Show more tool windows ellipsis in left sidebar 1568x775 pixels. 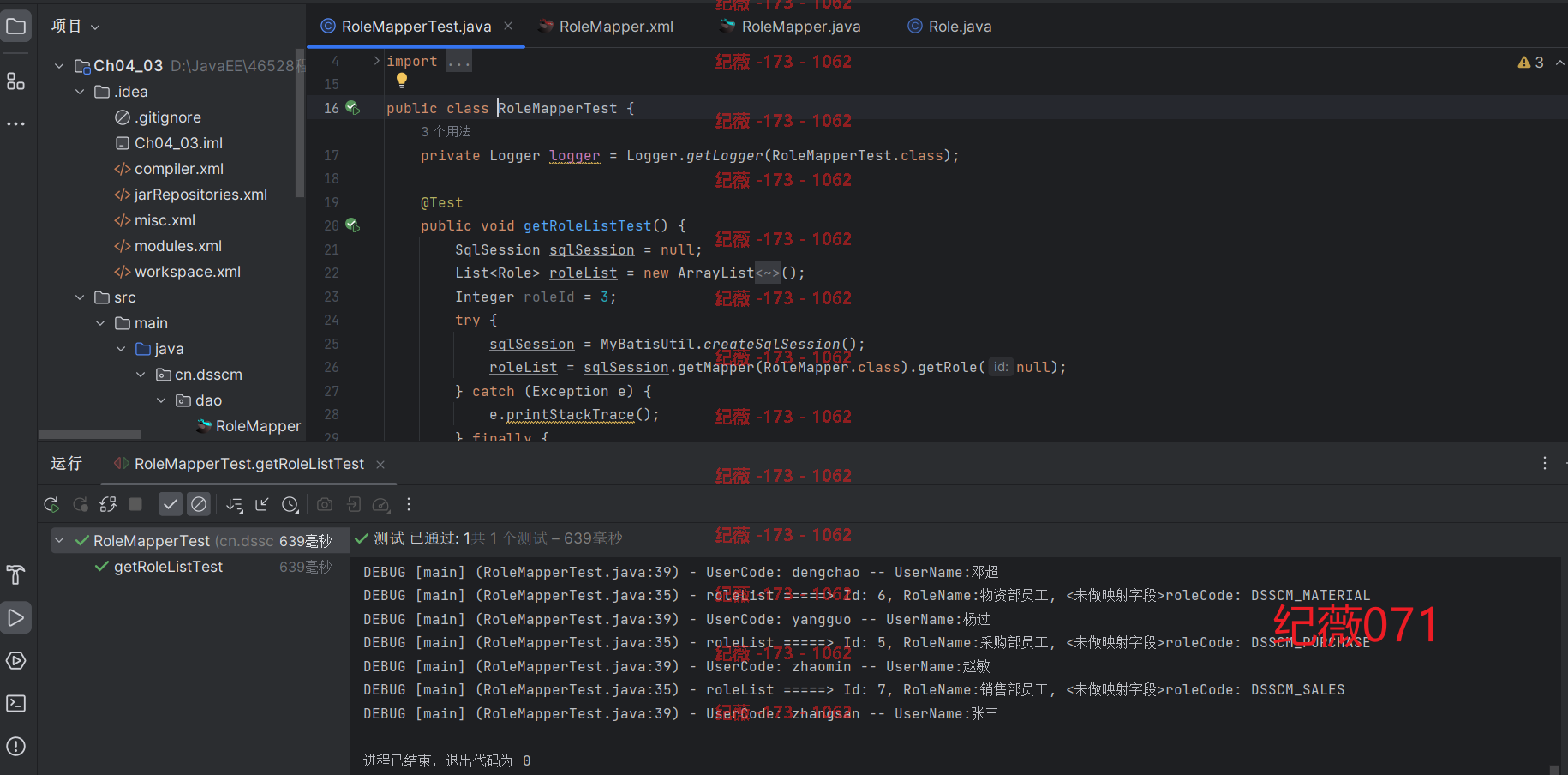[15, 124]
